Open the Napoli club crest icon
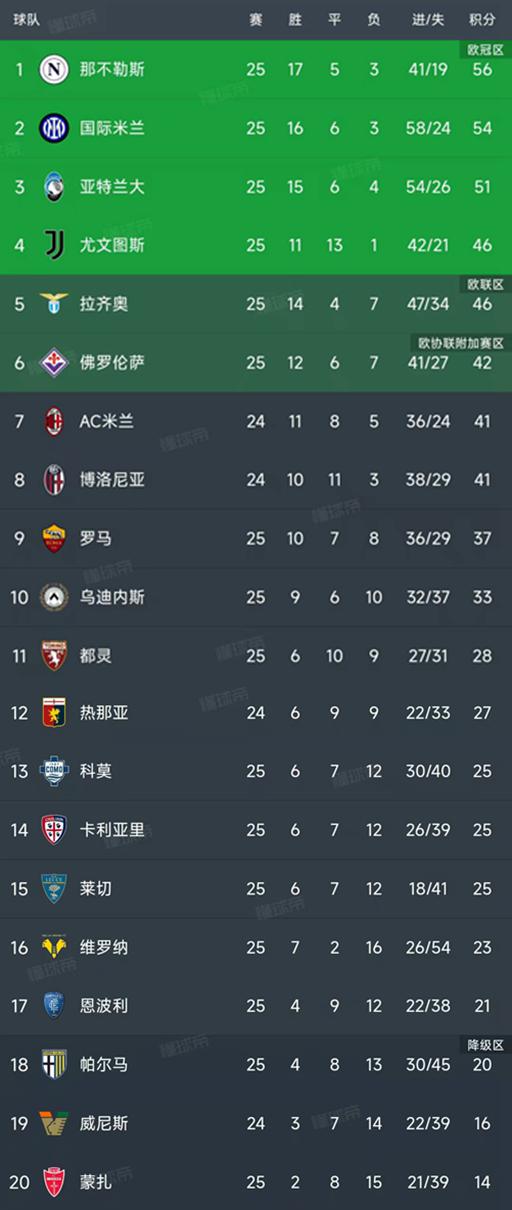The width and height of the screenshot is (512, 1210). point(54,69)
